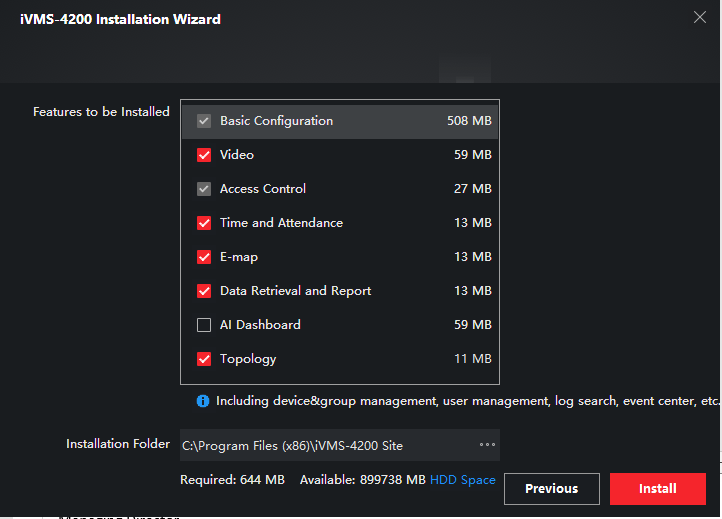
Task: Click the blue info icon
Action: point(203,401)
